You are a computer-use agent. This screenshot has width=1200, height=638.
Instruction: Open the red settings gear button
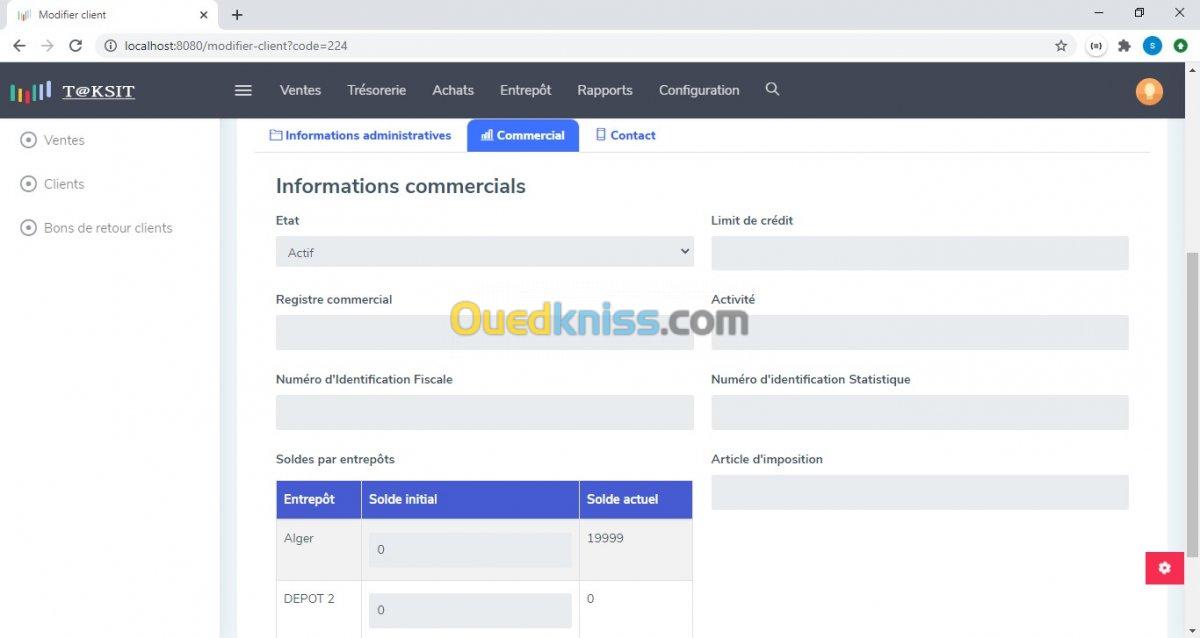[1164, 568]
